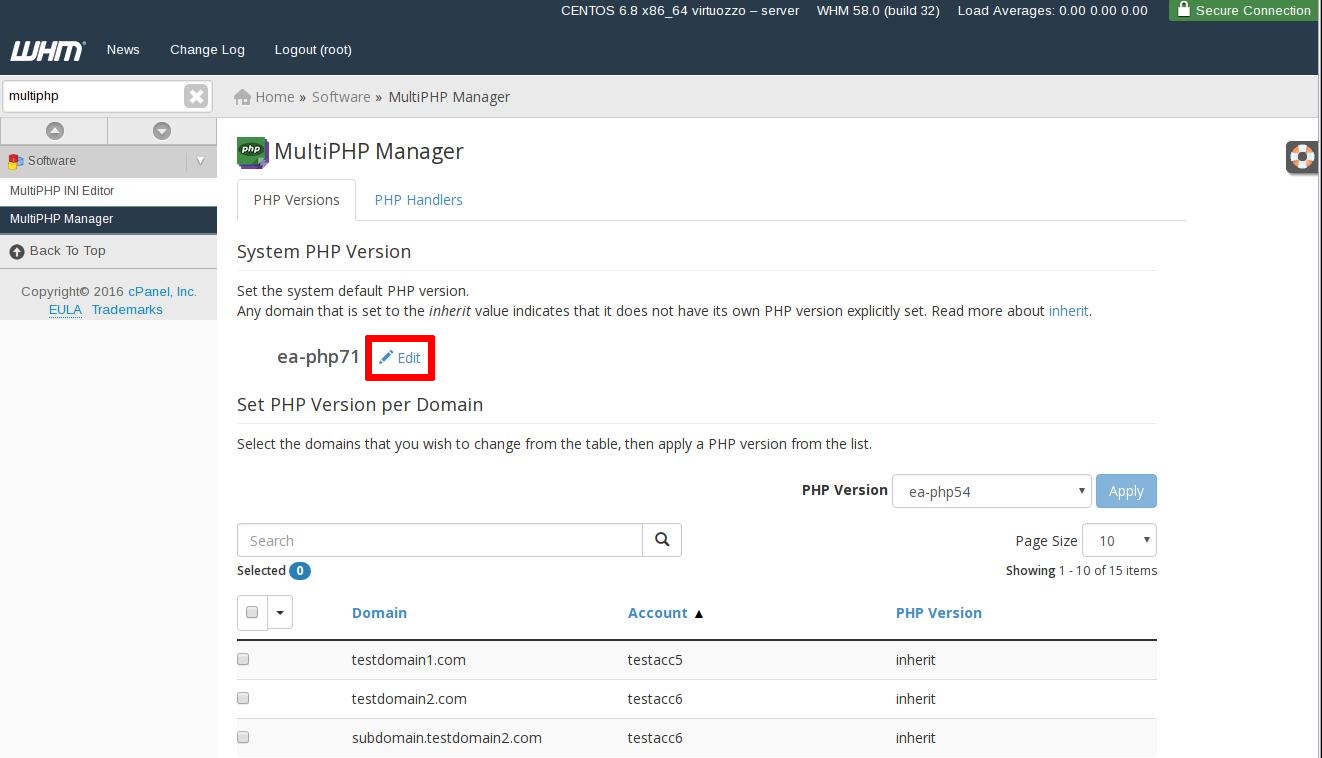Select the testdomain1.com checkbox
The image size is (1322, 758).
click(x=243, y=660)
